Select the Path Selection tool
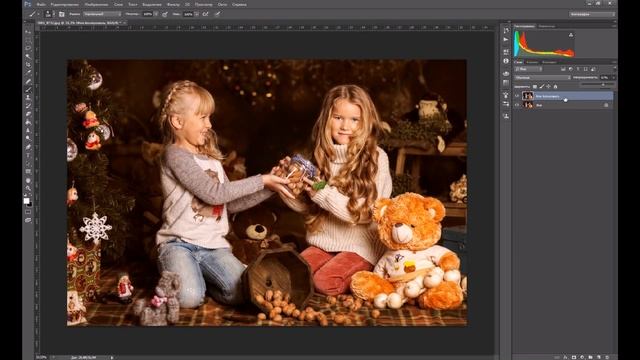The height and width of the screenshot is (360, 640). (x=27, y=164)
